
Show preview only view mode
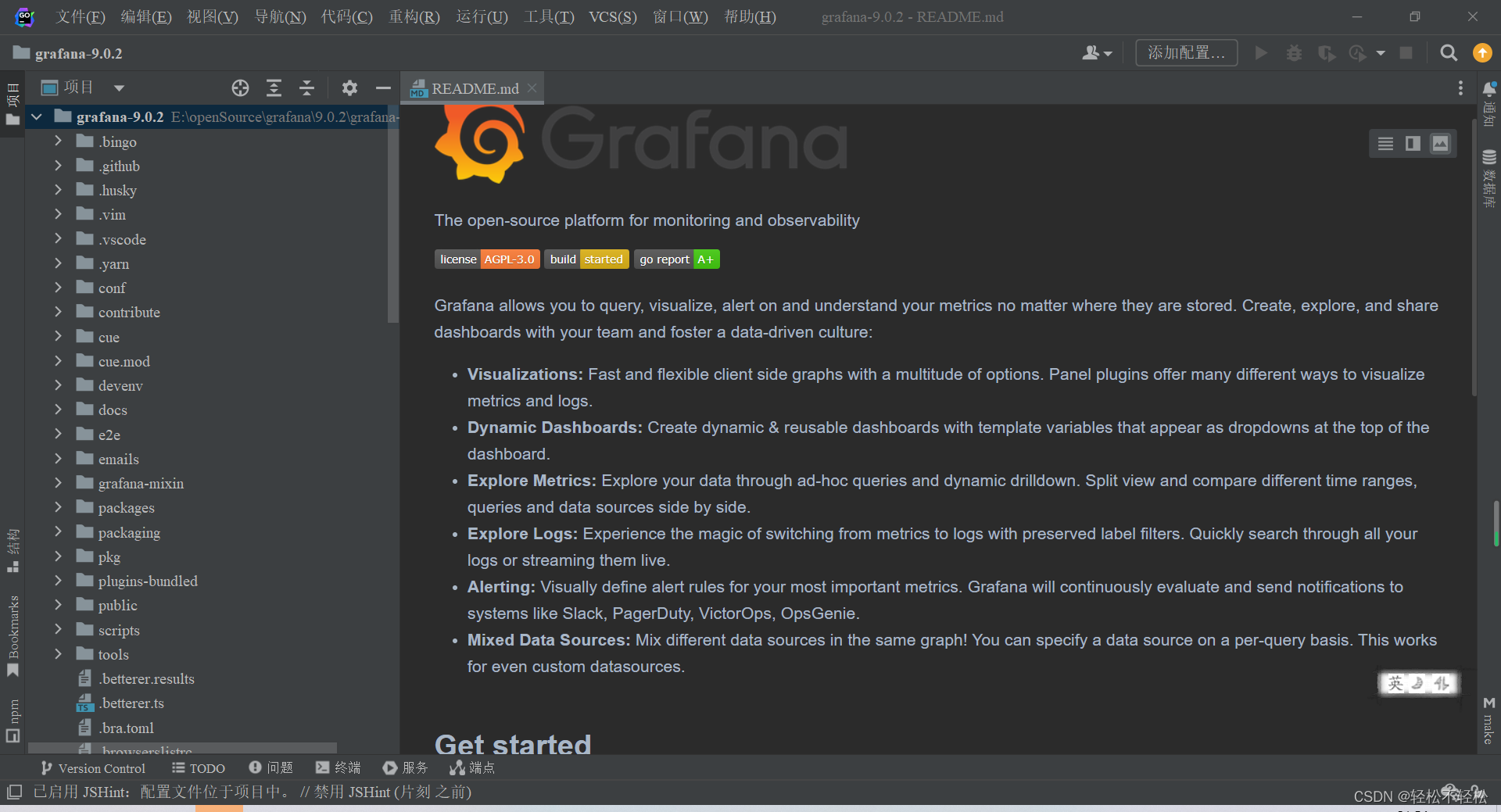(x=1440, y=144)
